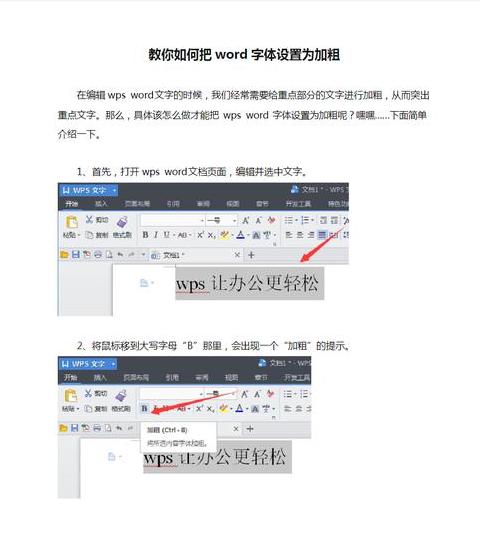Open the font name combo box in step 1 screenshot
The height and width of the screenshot is (534, 480).
tap(173, 221)
